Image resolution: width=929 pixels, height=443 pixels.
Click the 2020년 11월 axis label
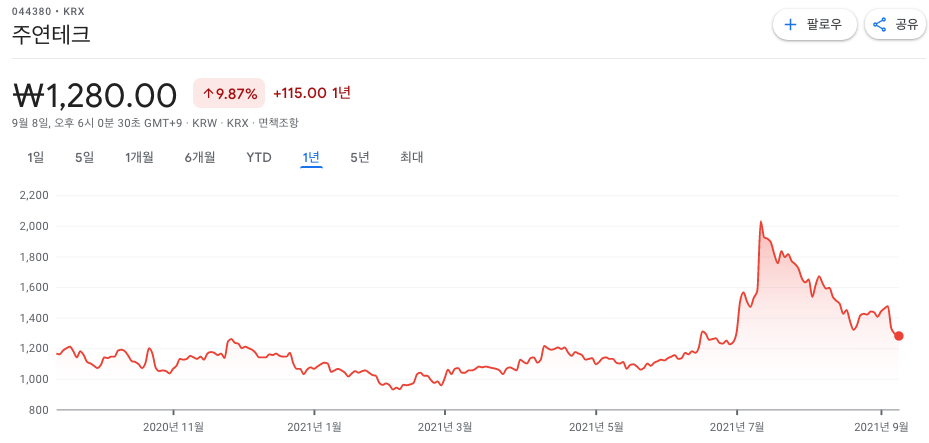click(174, 426)
